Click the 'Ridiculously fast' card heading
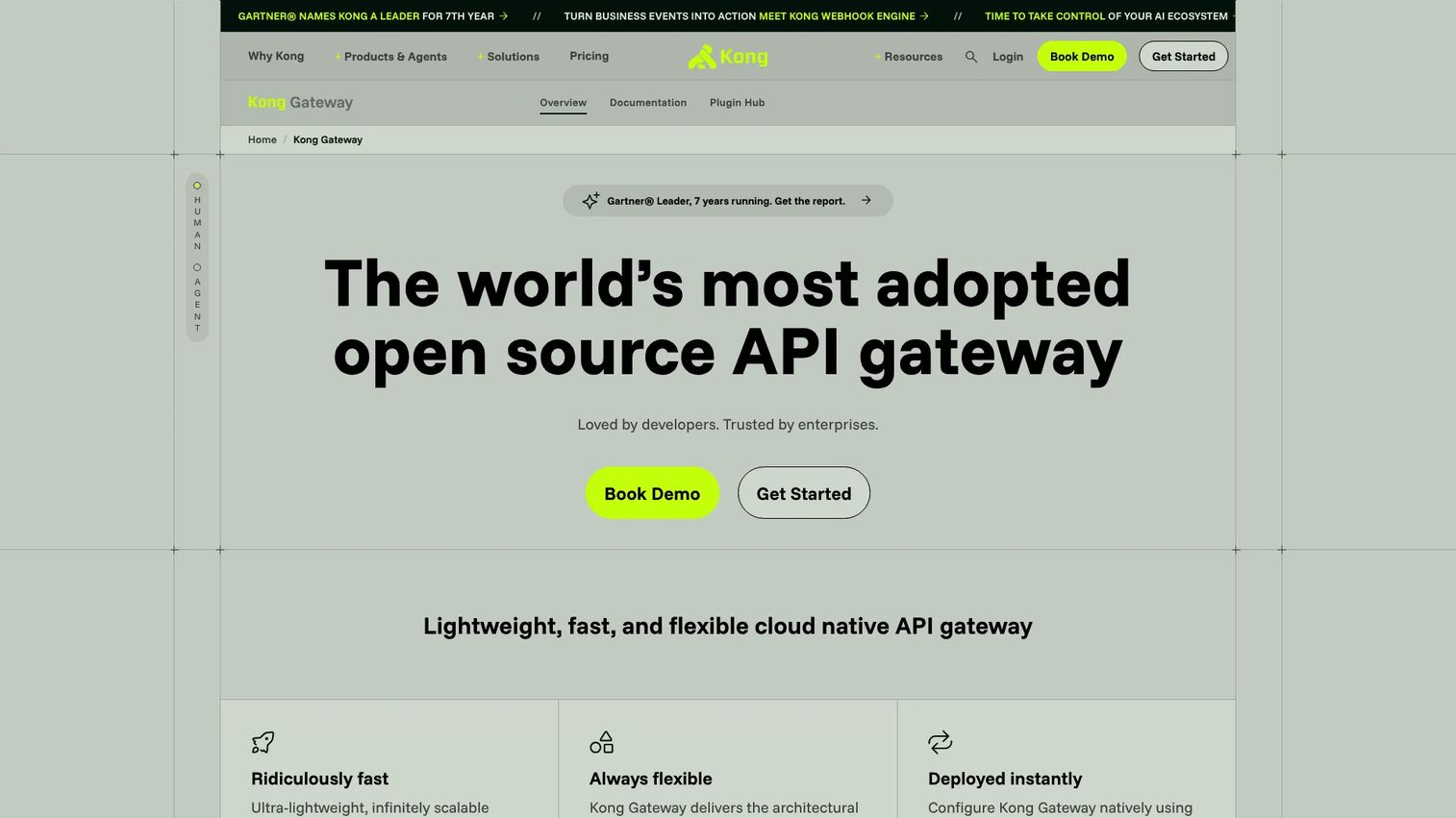The width and height of the screenshot is (1456, 818). 320,779
